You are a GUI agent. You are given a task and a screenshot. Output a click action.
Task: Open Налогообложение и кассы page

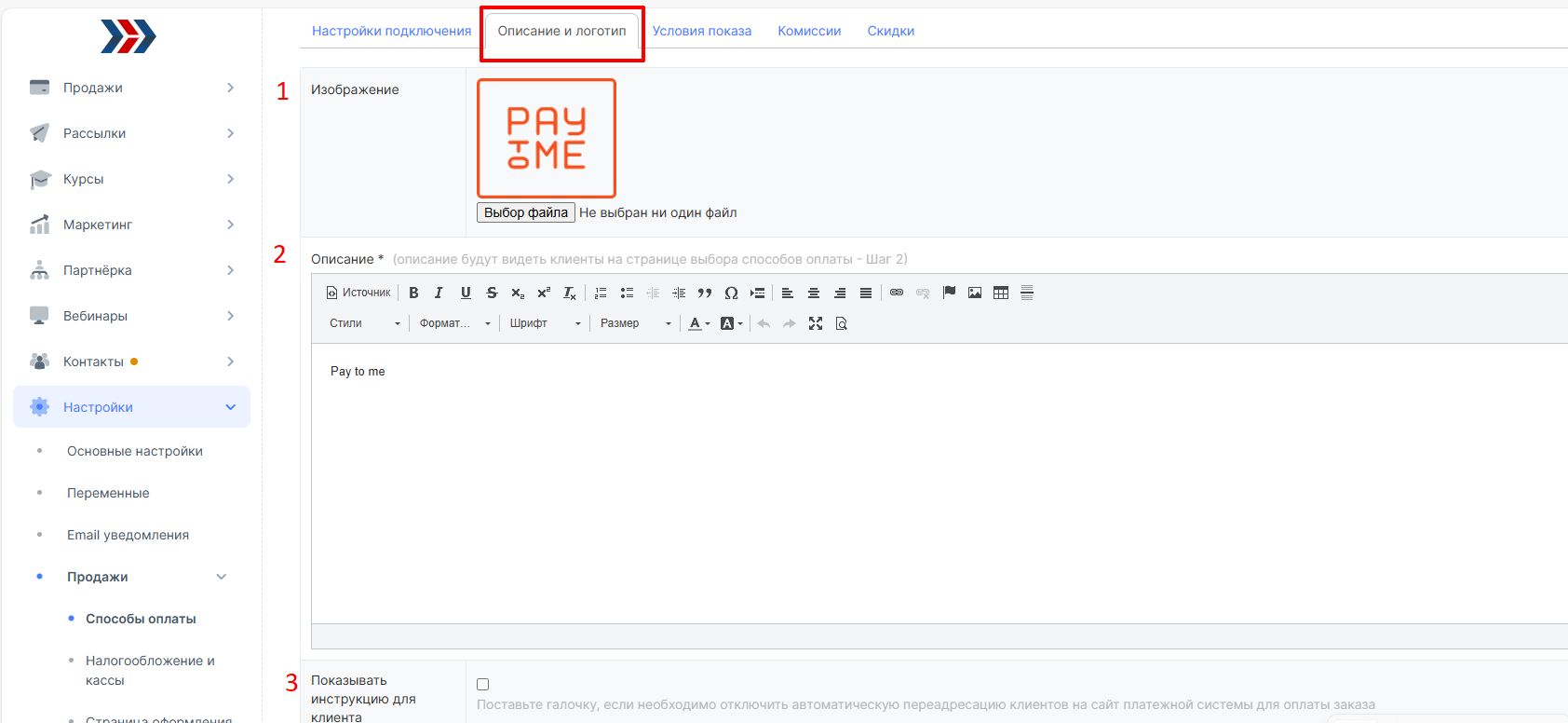(150, 670)
